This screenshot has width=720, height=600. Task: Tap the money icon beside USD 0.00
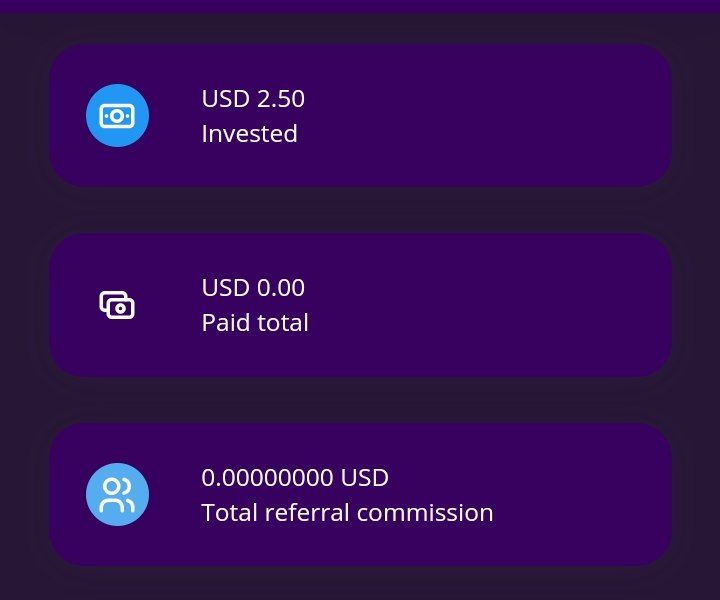[x=117, y=305]
